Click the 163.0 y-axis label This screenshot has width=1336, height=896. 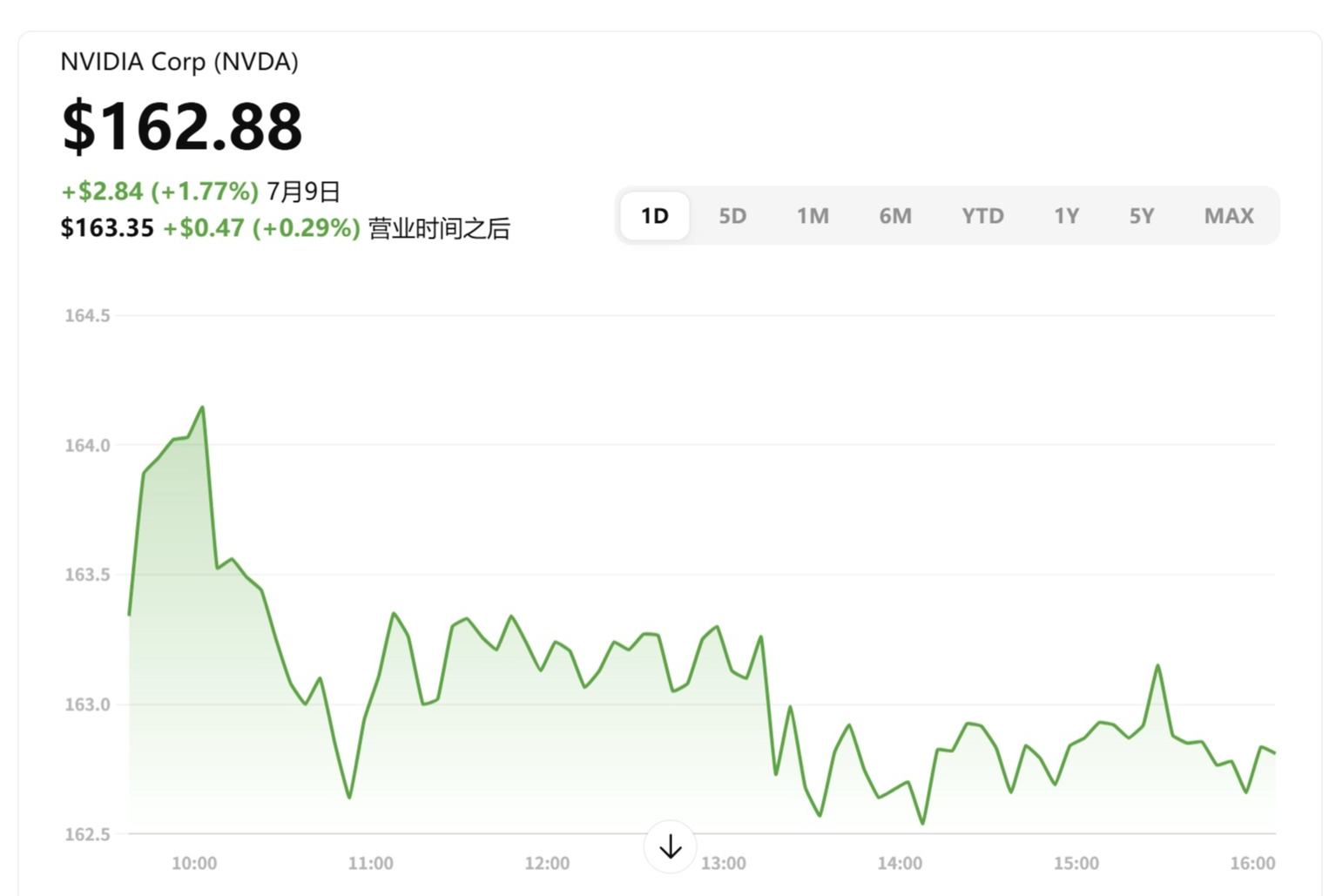tap(87, 704)
